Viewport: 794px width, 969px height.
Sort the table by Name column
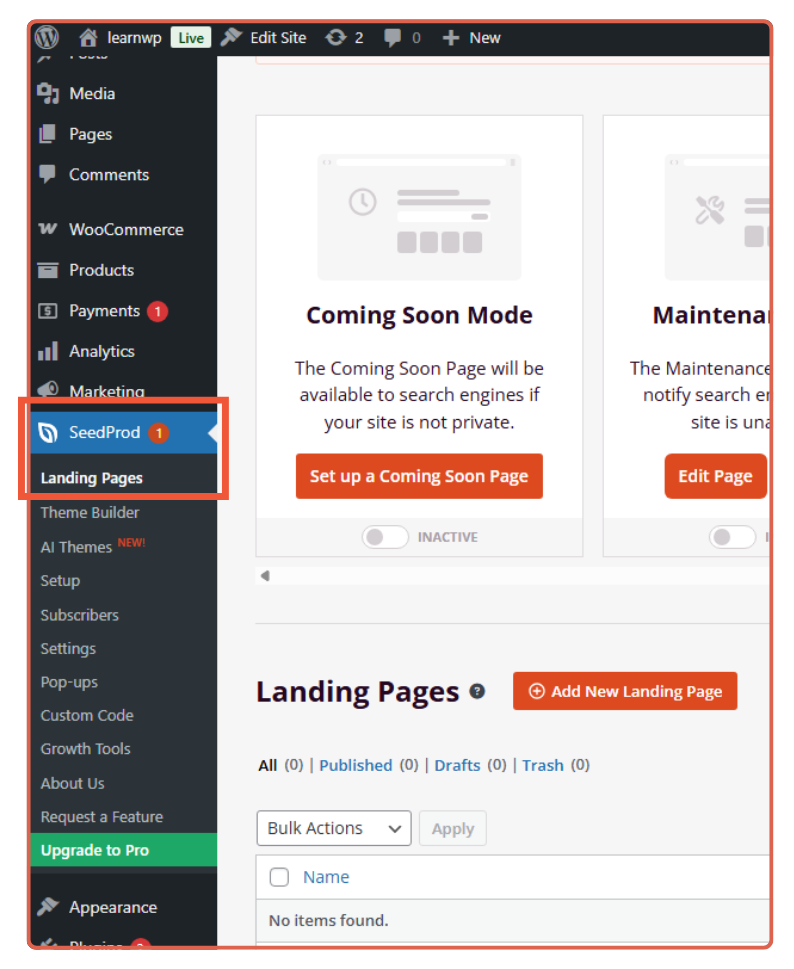(326, 877)
